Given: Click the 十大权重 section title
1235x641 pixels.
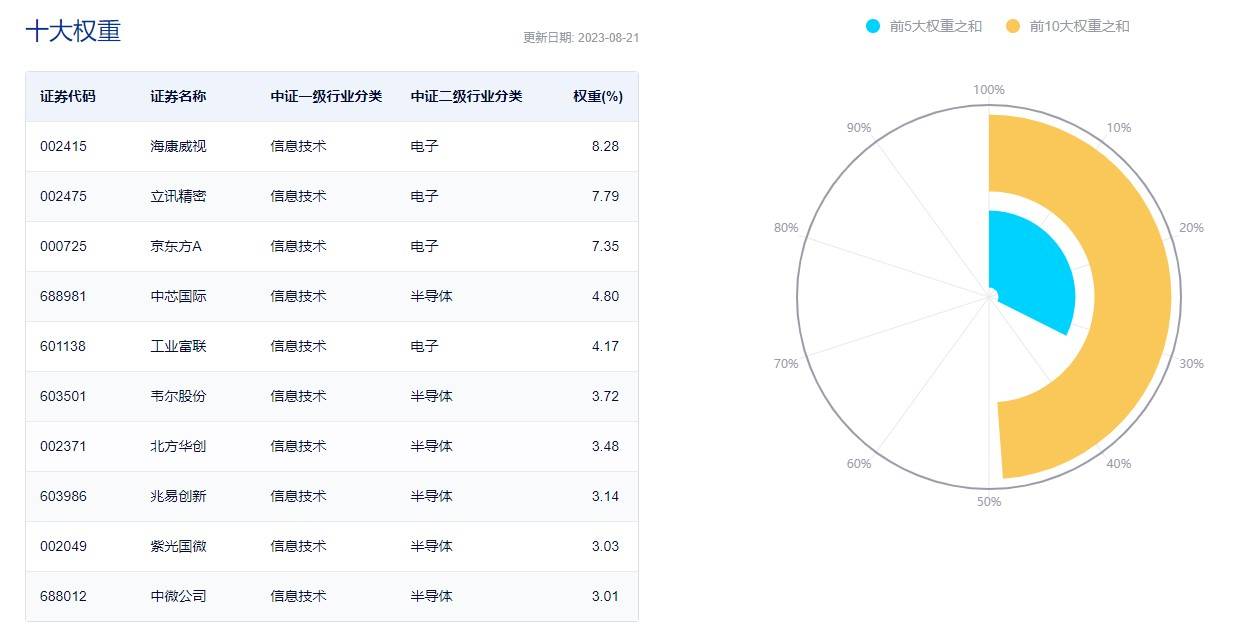Looking at the screenshot, I should click(73, 31).
